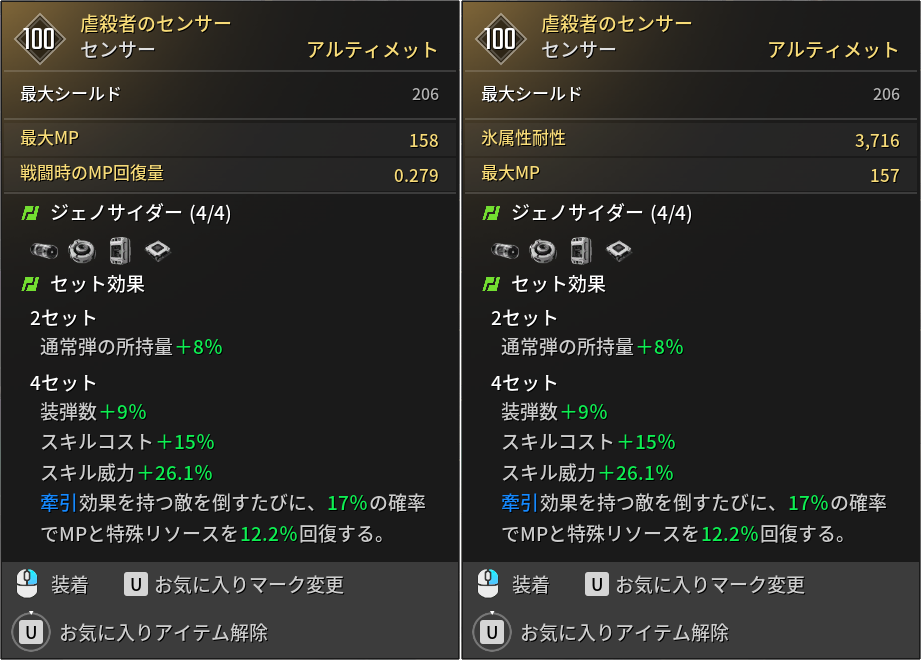Click blue 牽引 keyword link in left panel

[59, 503]
